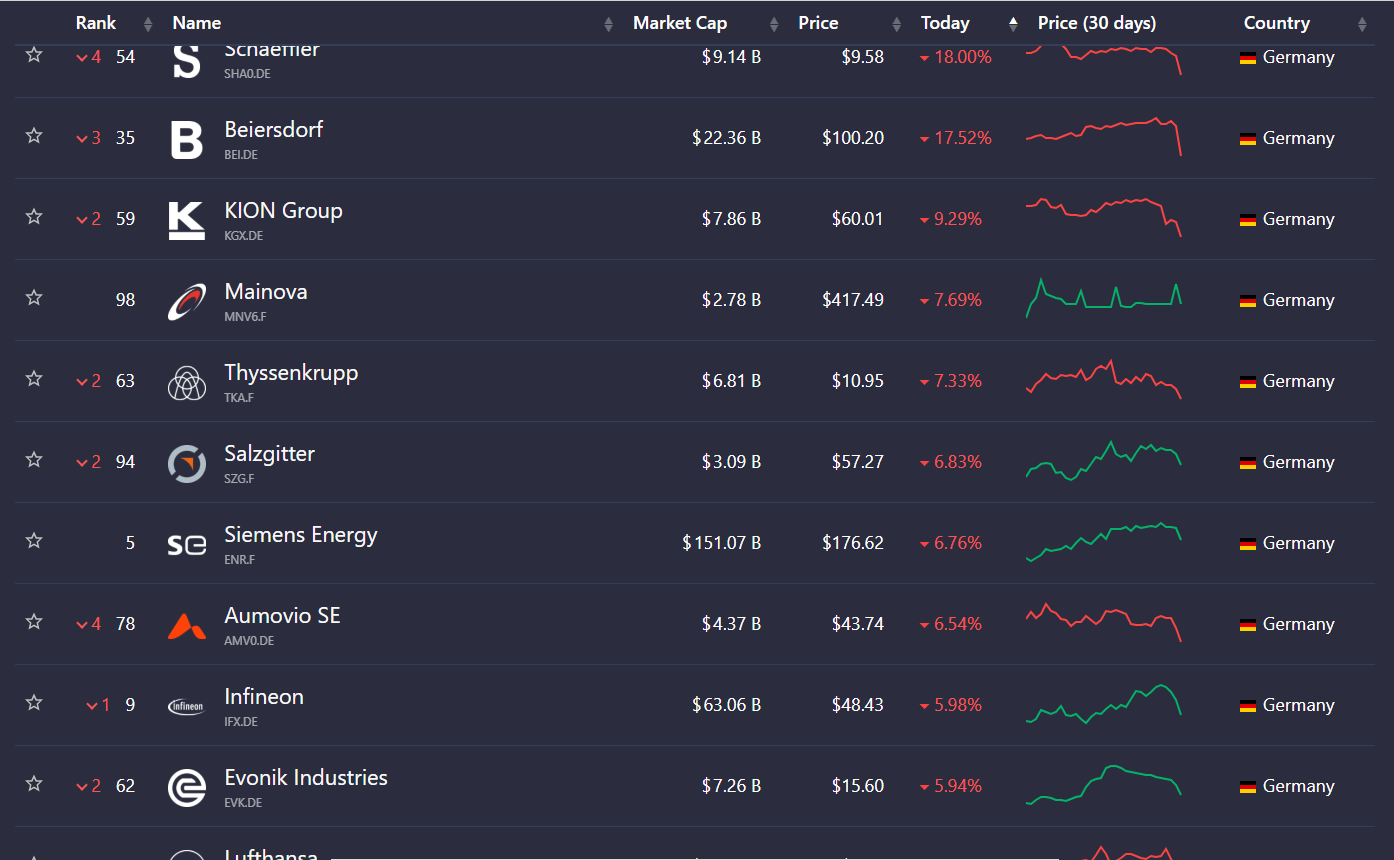Sort table by Name header label
The width and height of the screenshot is (1394, 860).
click(x=197, y=23)
